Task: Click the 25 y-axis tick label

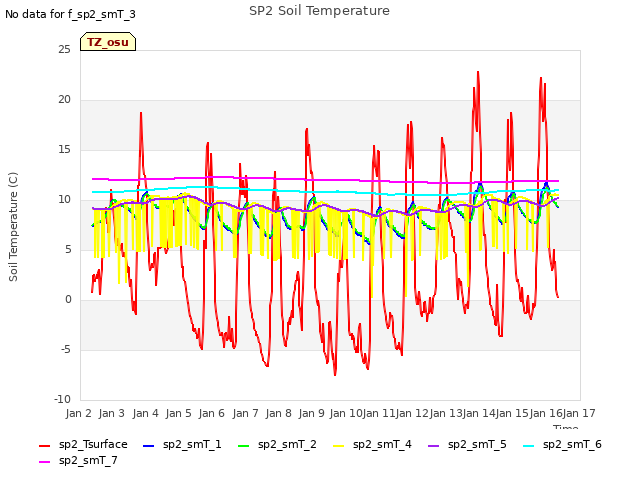Action: (64, 49)
